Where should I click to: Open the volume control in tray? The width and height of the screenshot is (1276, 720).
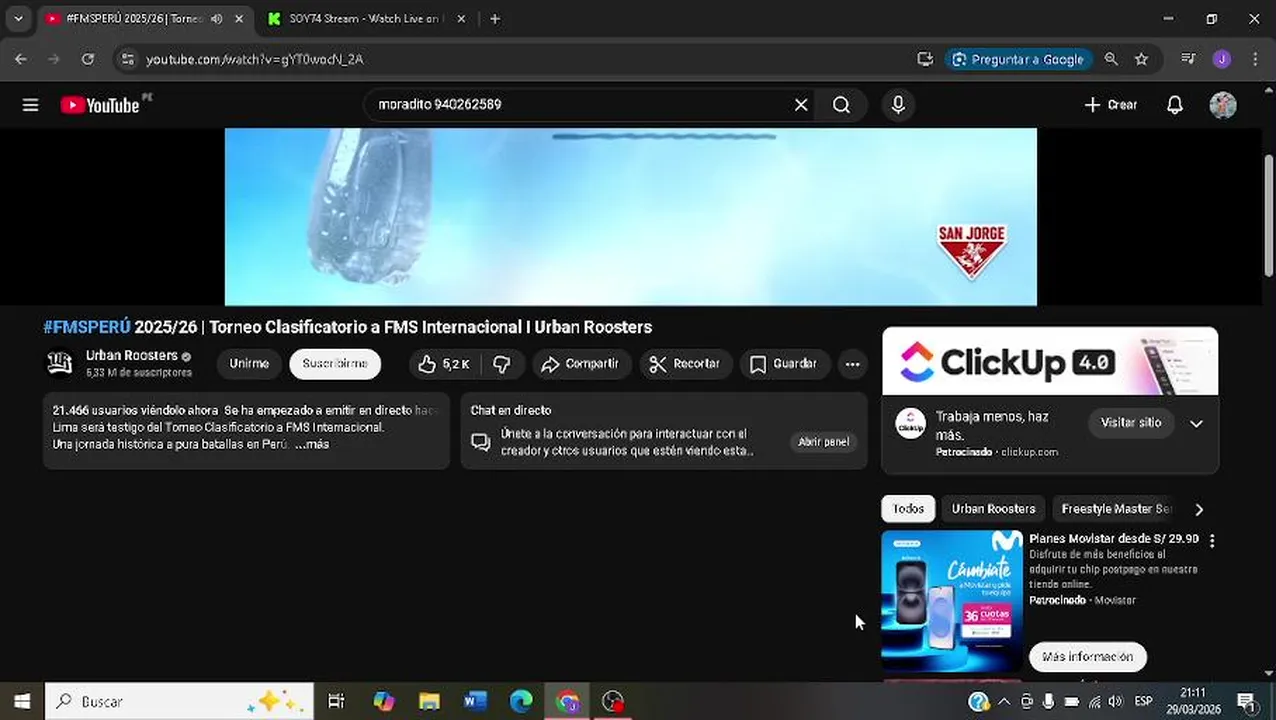point(1116,702)
